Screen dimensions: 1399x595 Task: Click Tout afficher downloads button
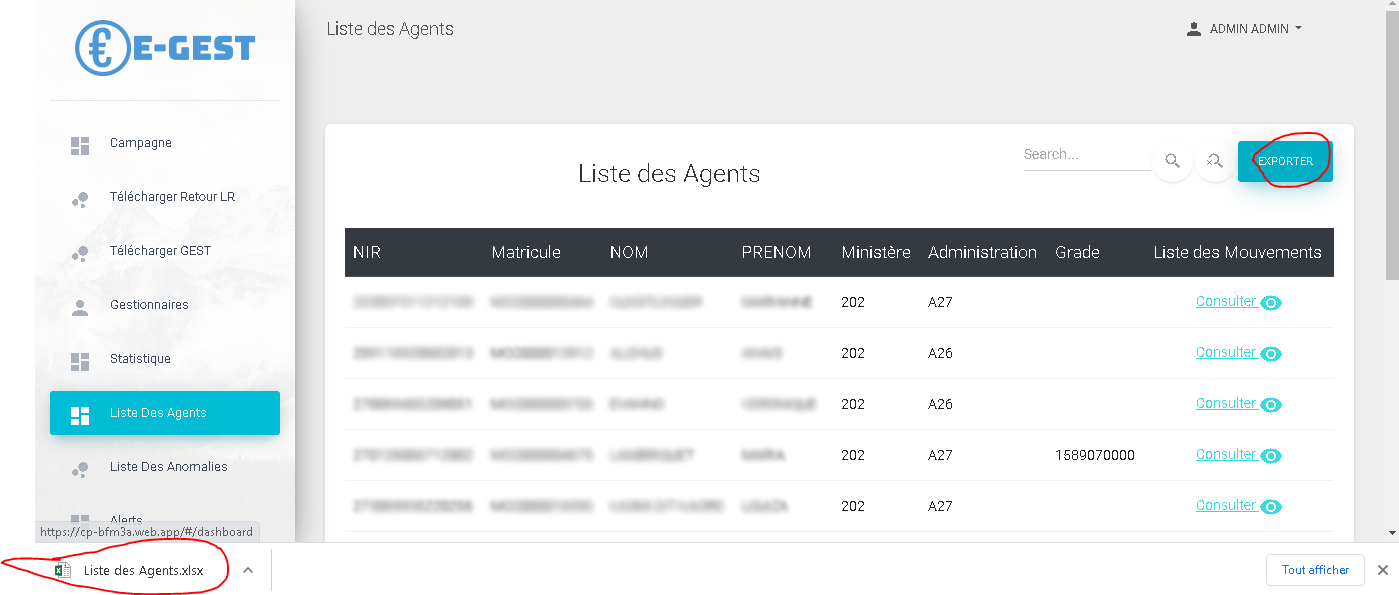coord(1315,570)
